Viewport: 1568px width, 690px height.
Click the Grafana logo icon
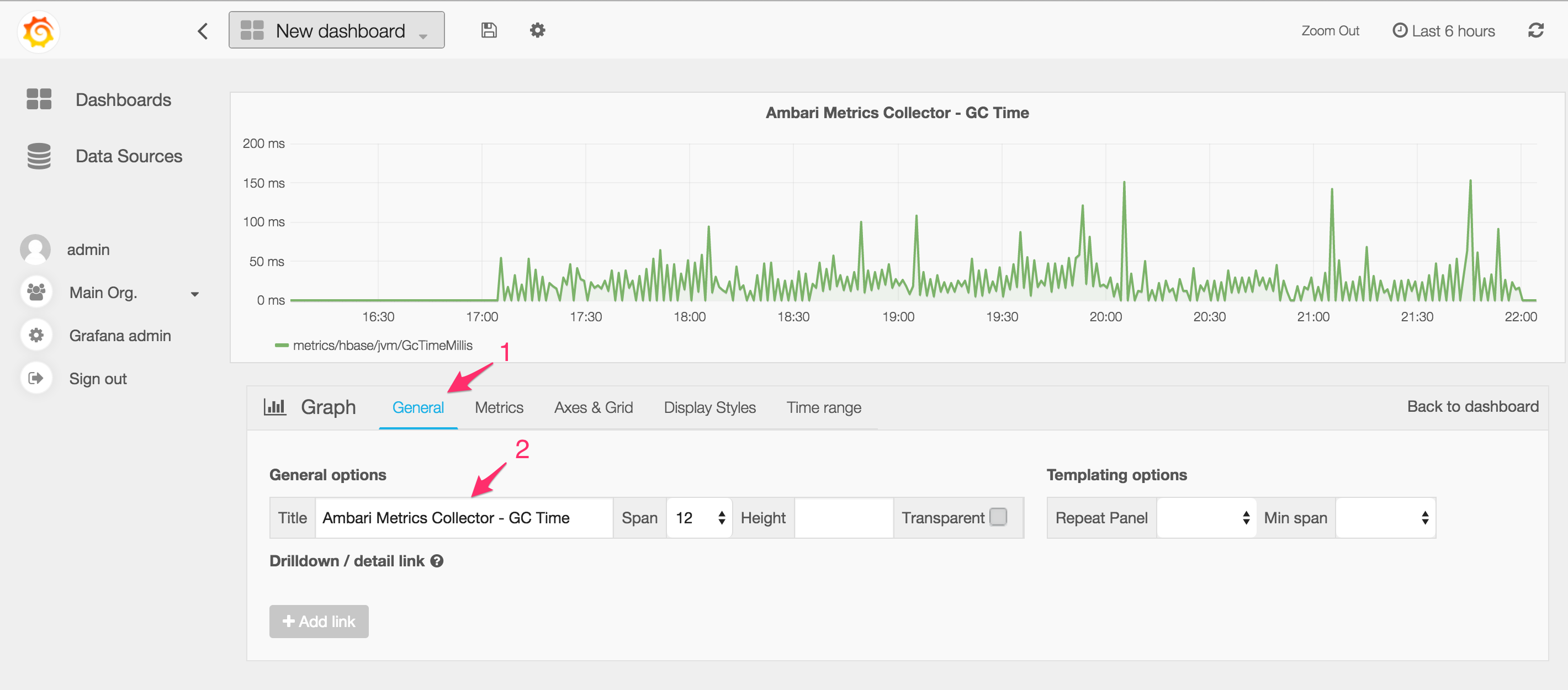[38, 31]
